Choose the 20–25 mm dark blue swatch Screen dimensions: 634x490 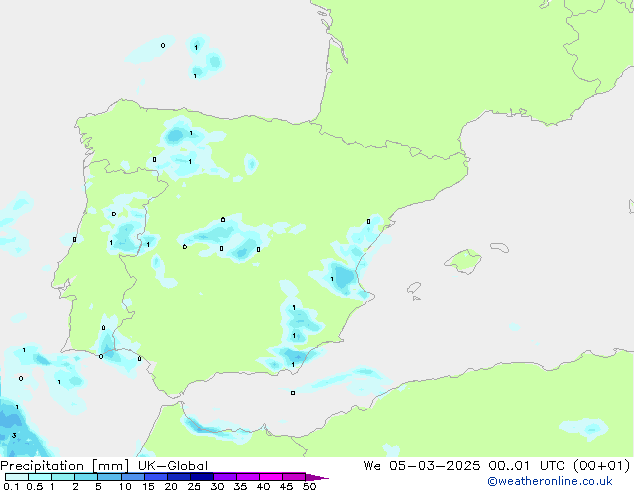tap(178, 477)
